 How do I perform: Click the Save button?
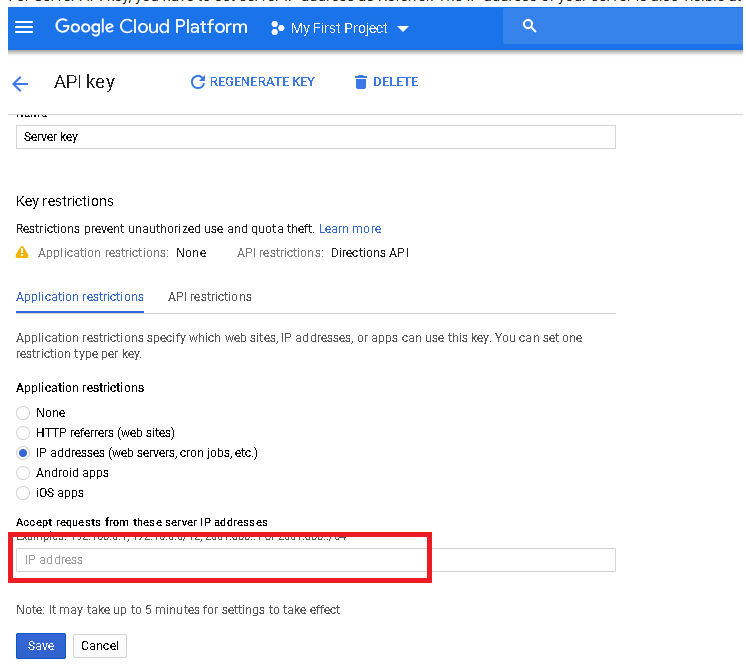pyautogui.click(x=41, y=646)
